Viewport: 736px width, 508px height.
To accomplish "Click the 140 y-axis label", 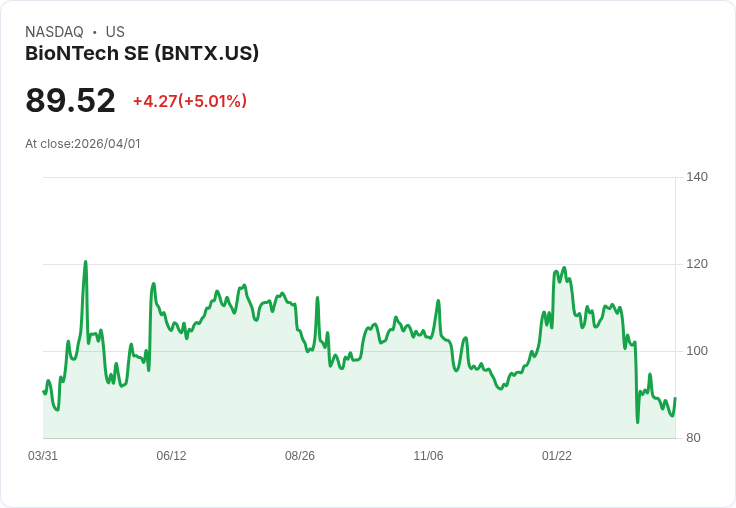I will tap(697, 177).
